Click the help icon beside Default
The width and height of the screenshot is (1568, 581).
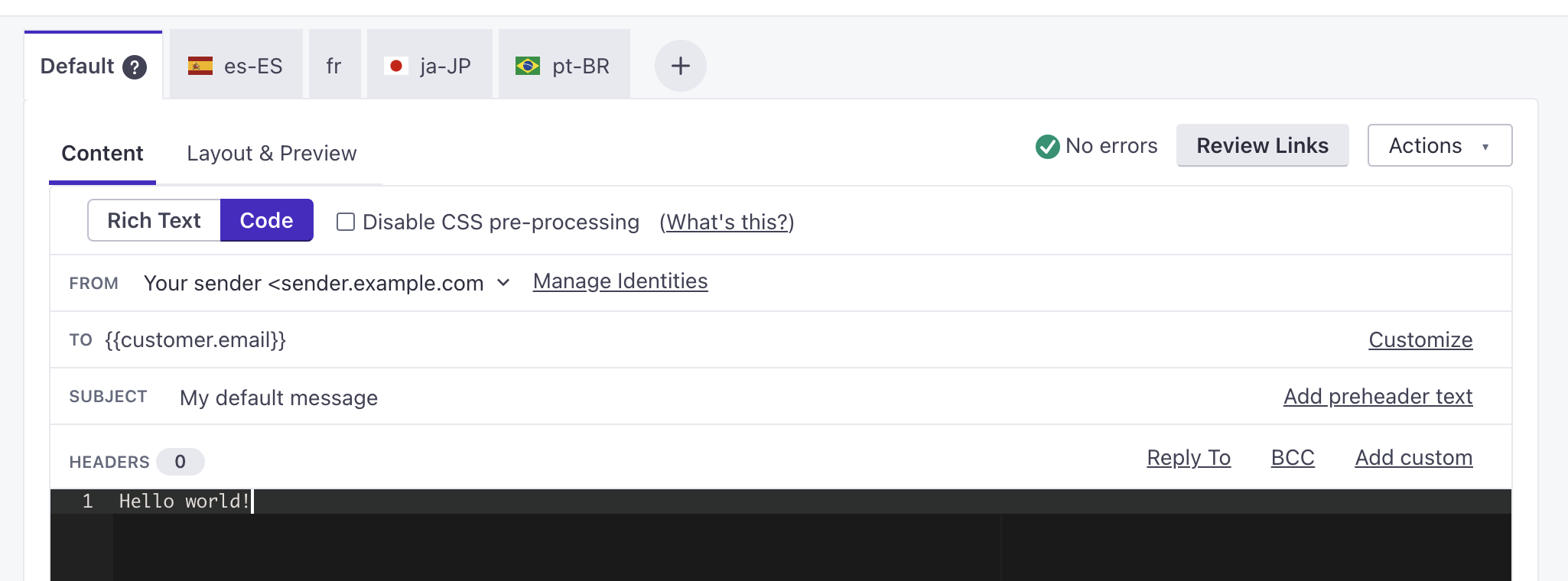pos(135,67)
